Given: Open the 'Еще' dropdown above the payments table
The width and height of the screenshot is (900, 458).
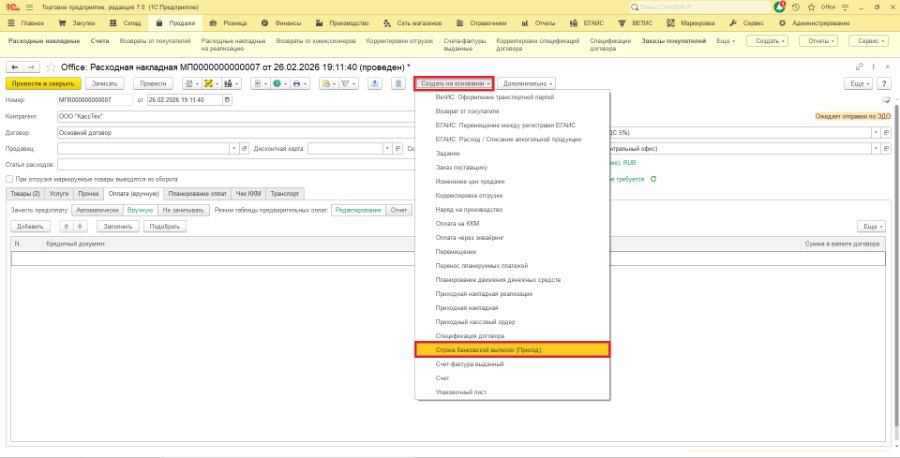Looking at the screenshot, I should click(871, 227).
